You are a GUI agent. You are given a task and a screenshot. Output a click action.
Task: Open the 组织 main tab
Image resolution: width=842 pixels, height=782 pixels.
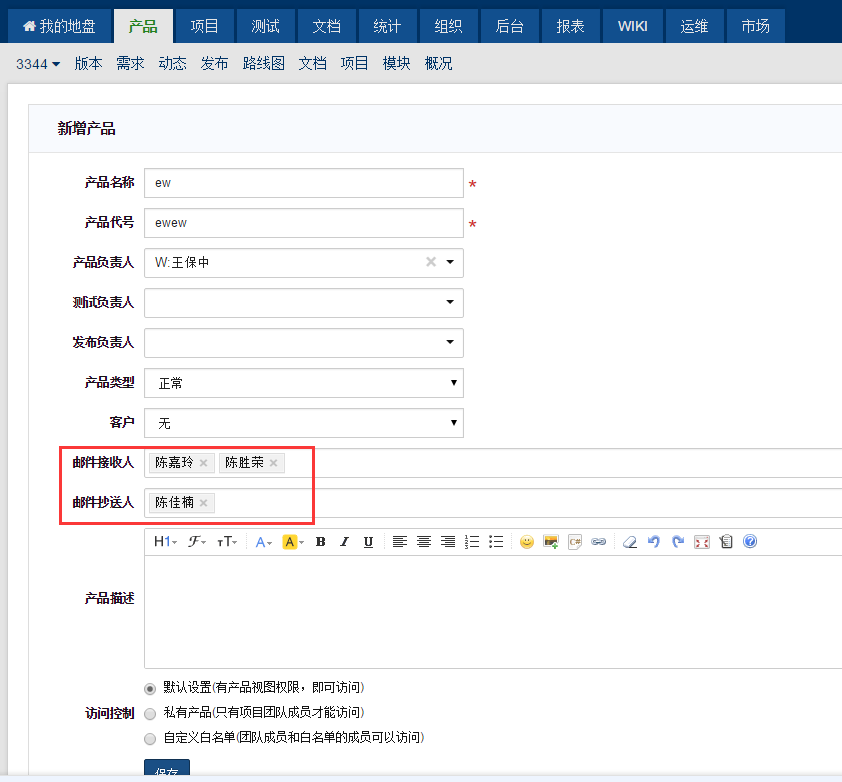point(448,26)
